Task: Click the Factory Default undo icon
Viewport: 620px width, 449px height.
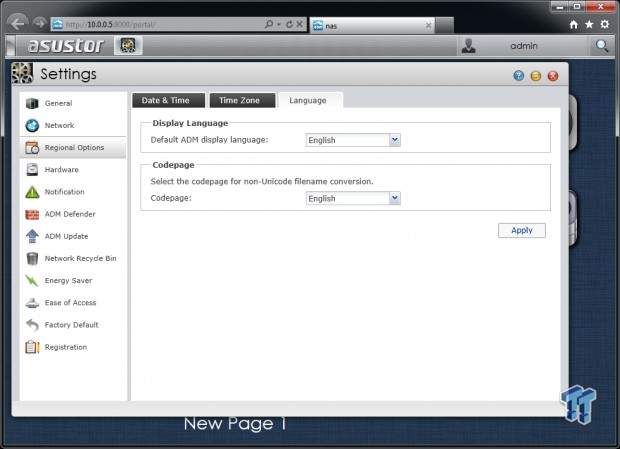Action: click(x=32, y=325)
